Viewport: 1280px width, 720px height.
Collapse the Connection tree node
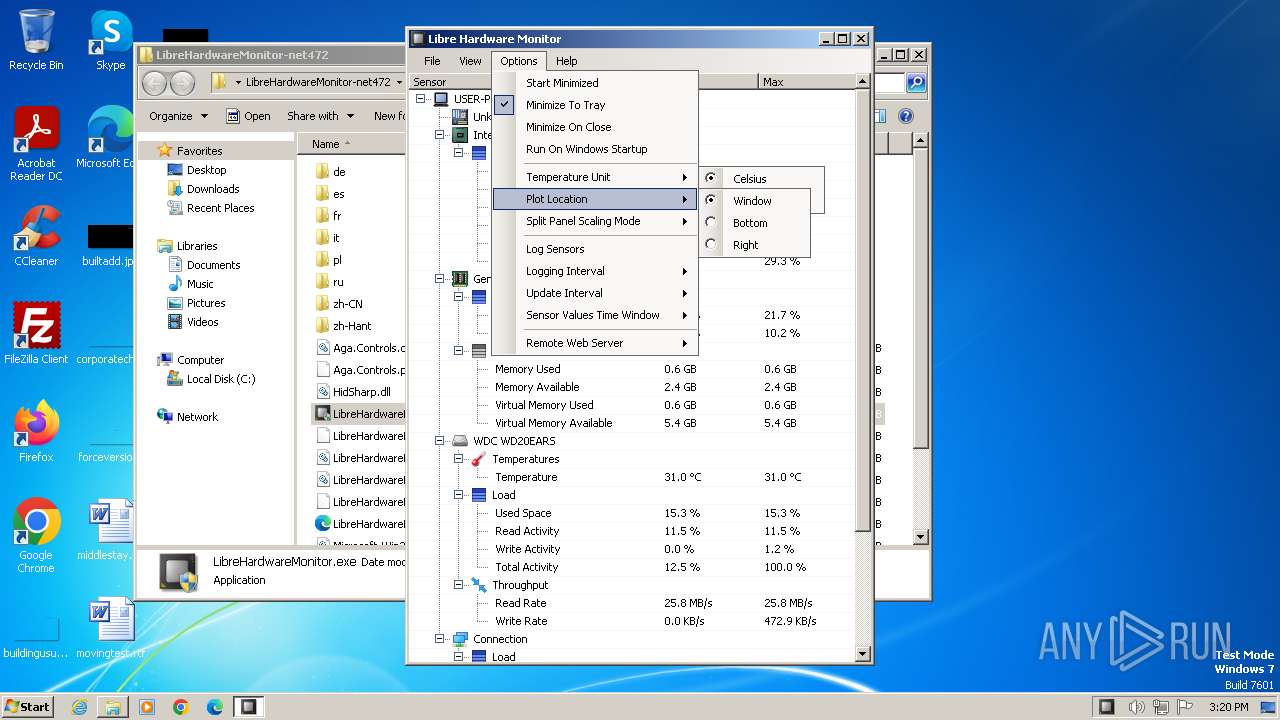pos(440,639)
